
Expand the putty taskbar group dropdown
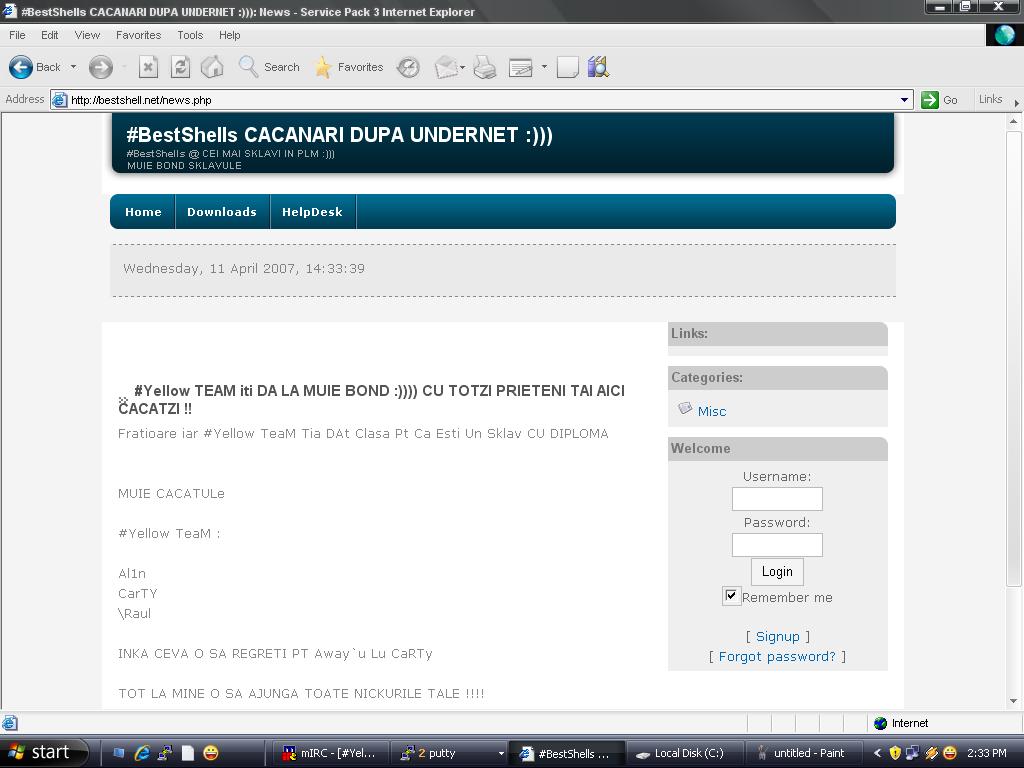pyautogui.click(x=500, y=753)
